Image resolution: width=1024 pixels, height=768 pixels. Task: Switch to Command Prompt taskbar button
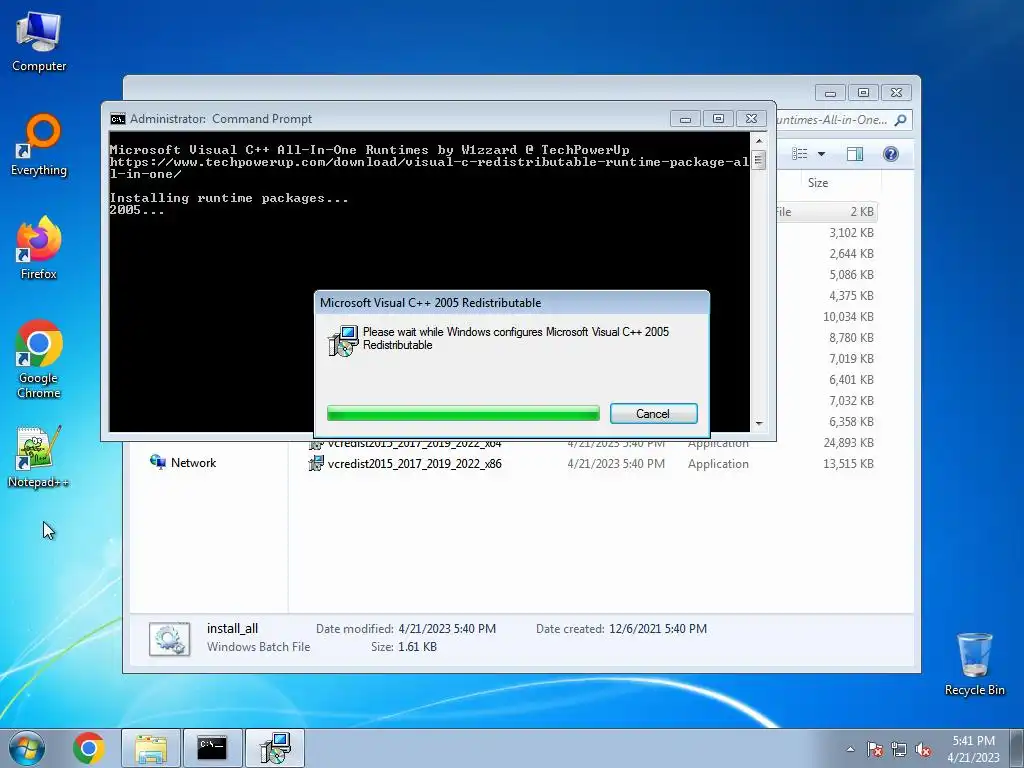click(x=212, y=748)
